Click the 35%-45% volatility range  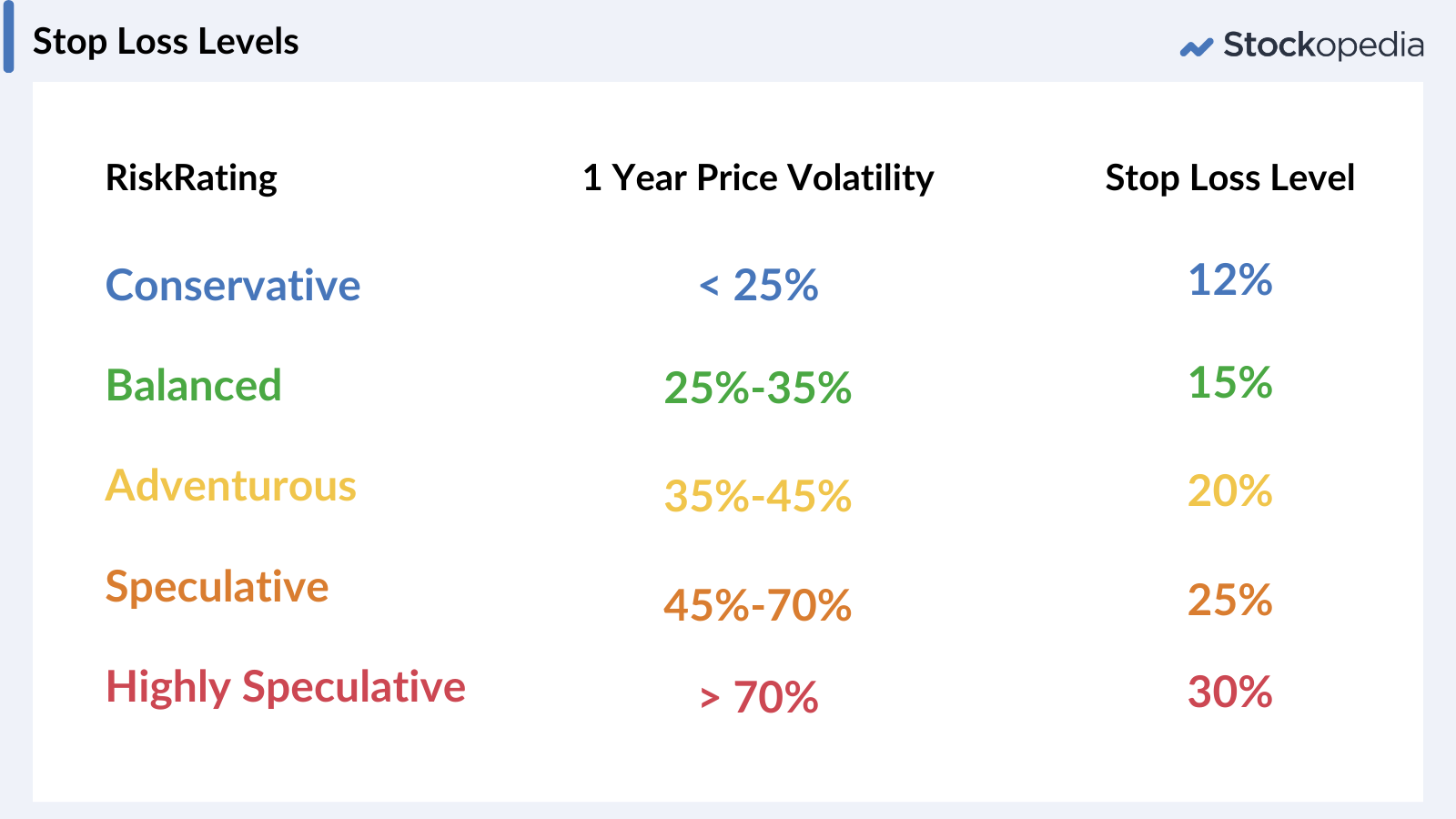(x=757, y=497)
